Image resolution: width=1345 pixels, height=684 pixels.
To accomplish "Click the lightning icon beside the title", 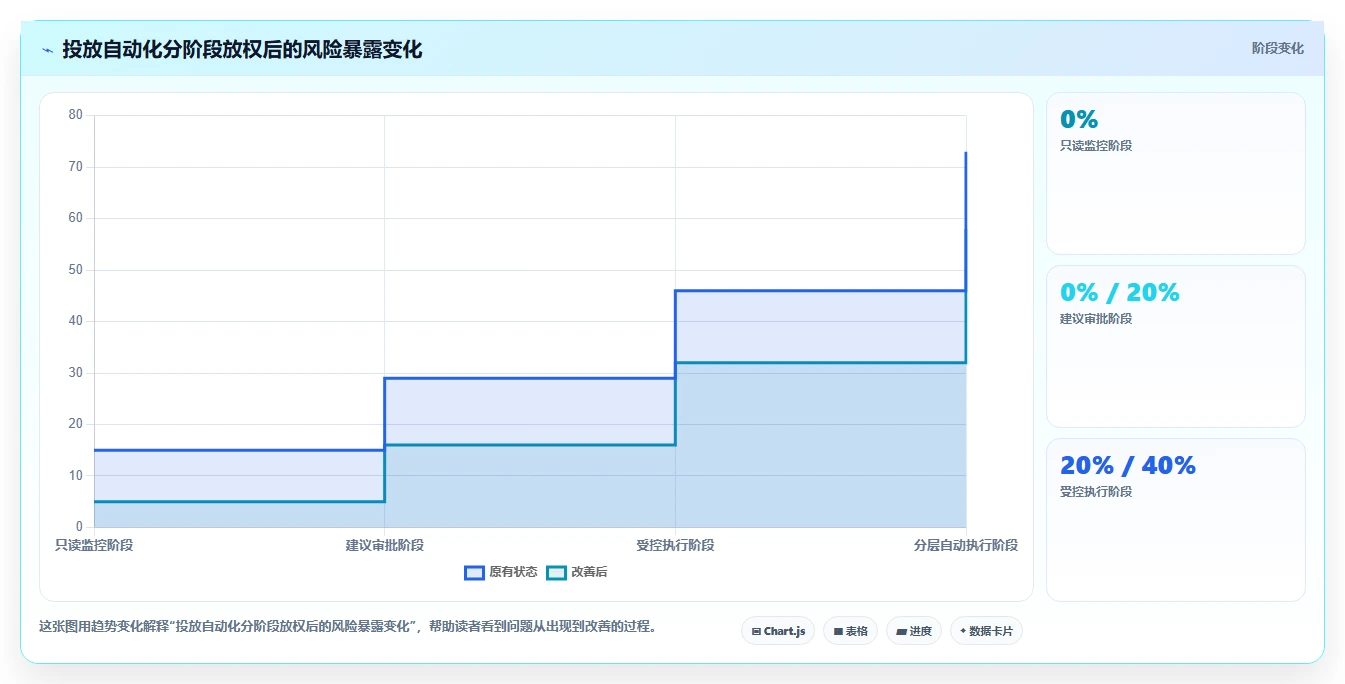I will pyautogui.click(x=47, y=50).
